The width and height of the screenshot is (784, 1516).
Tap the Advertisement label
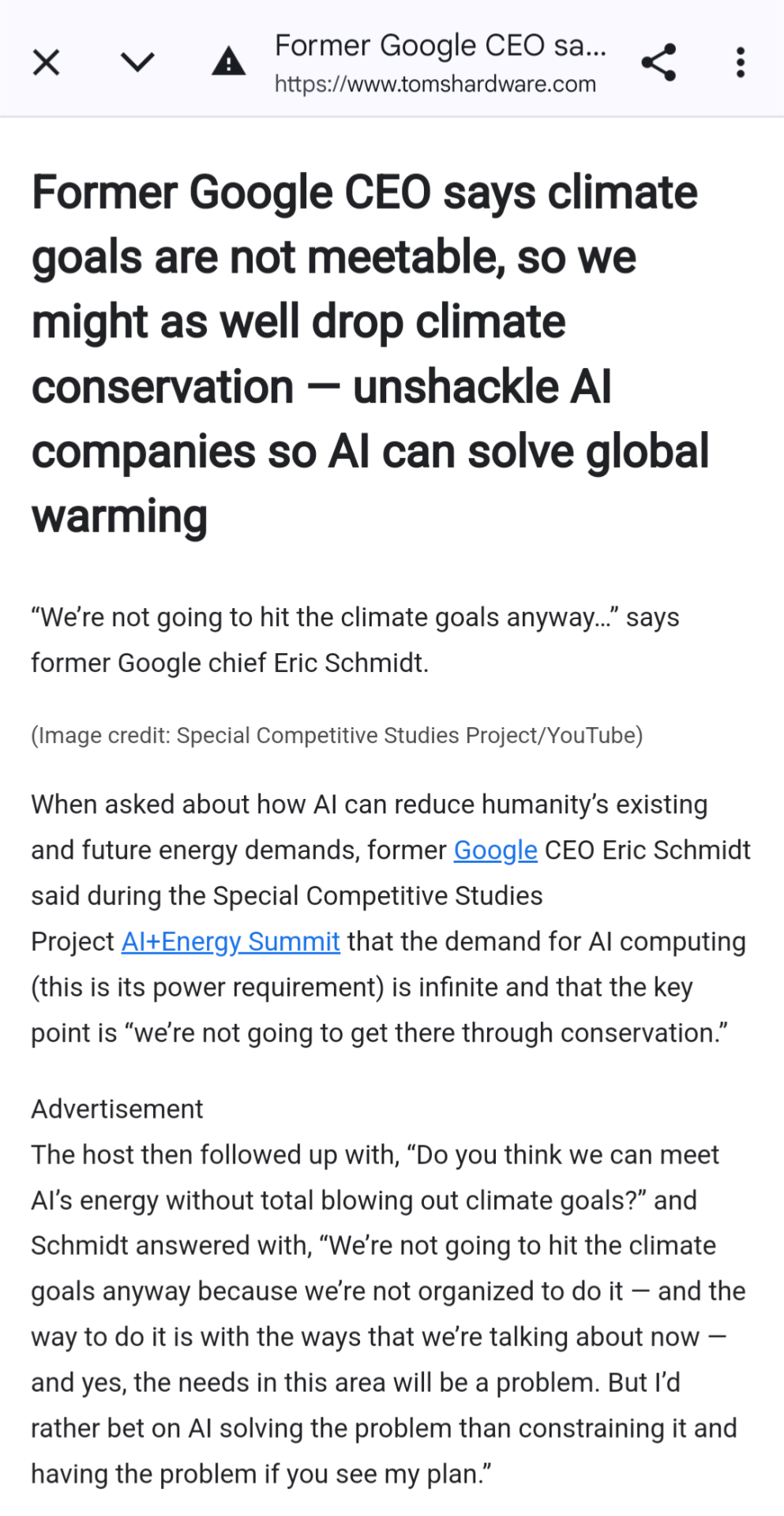[x=117, y=1109]
